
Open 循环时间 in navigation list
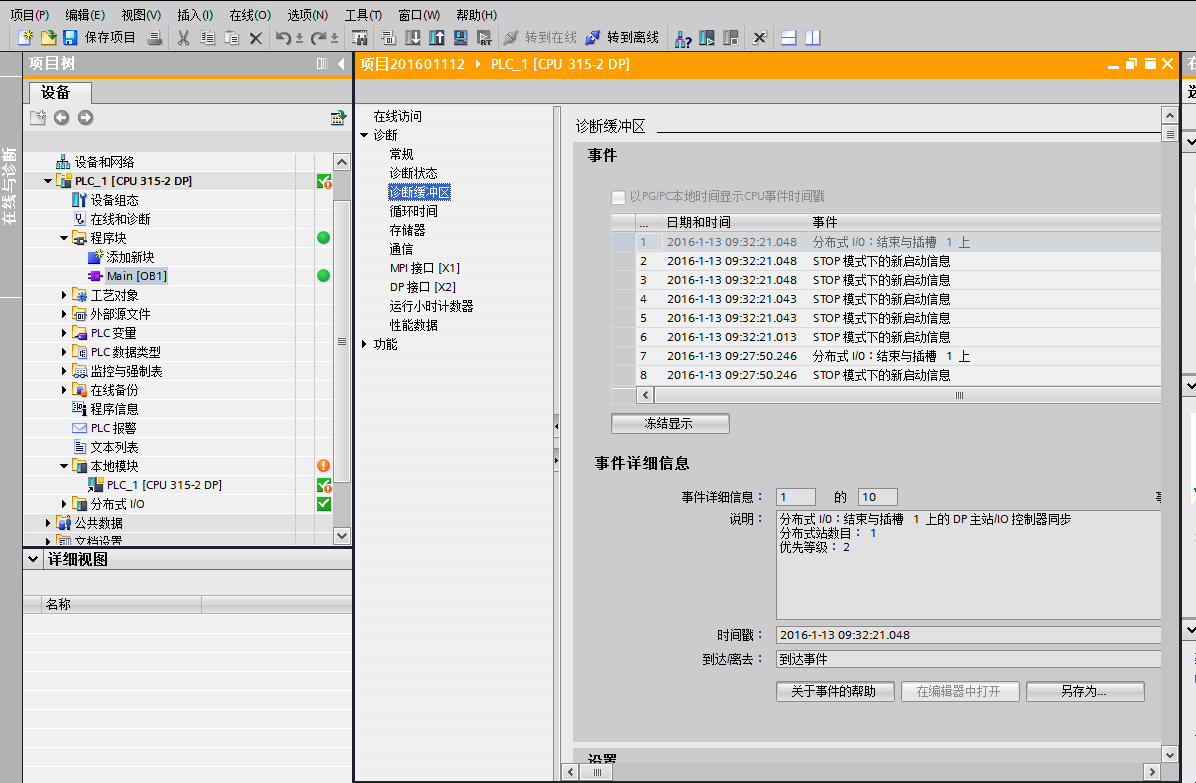click(x=413, y=211)
